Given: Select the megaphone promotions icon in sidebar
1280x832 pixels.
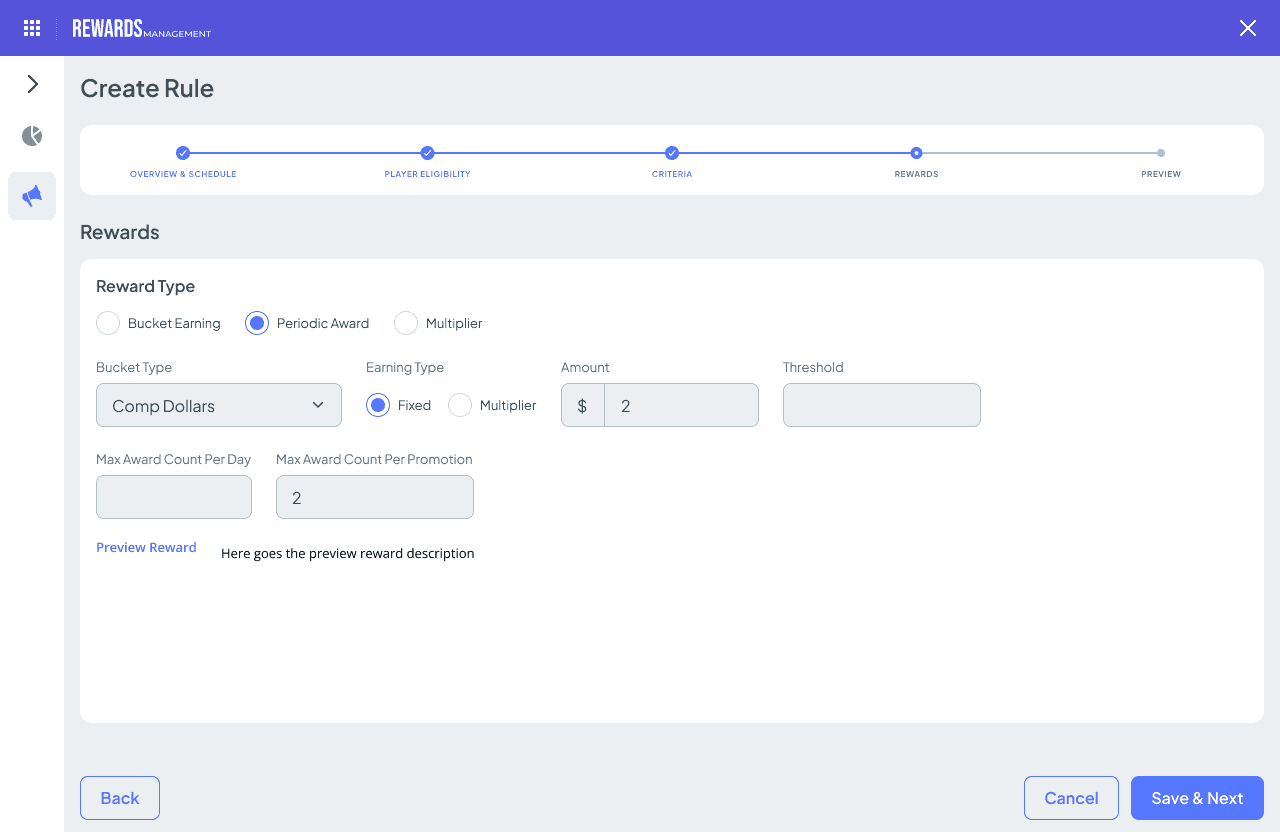Looking at the screenshot, I should [31, 196].
